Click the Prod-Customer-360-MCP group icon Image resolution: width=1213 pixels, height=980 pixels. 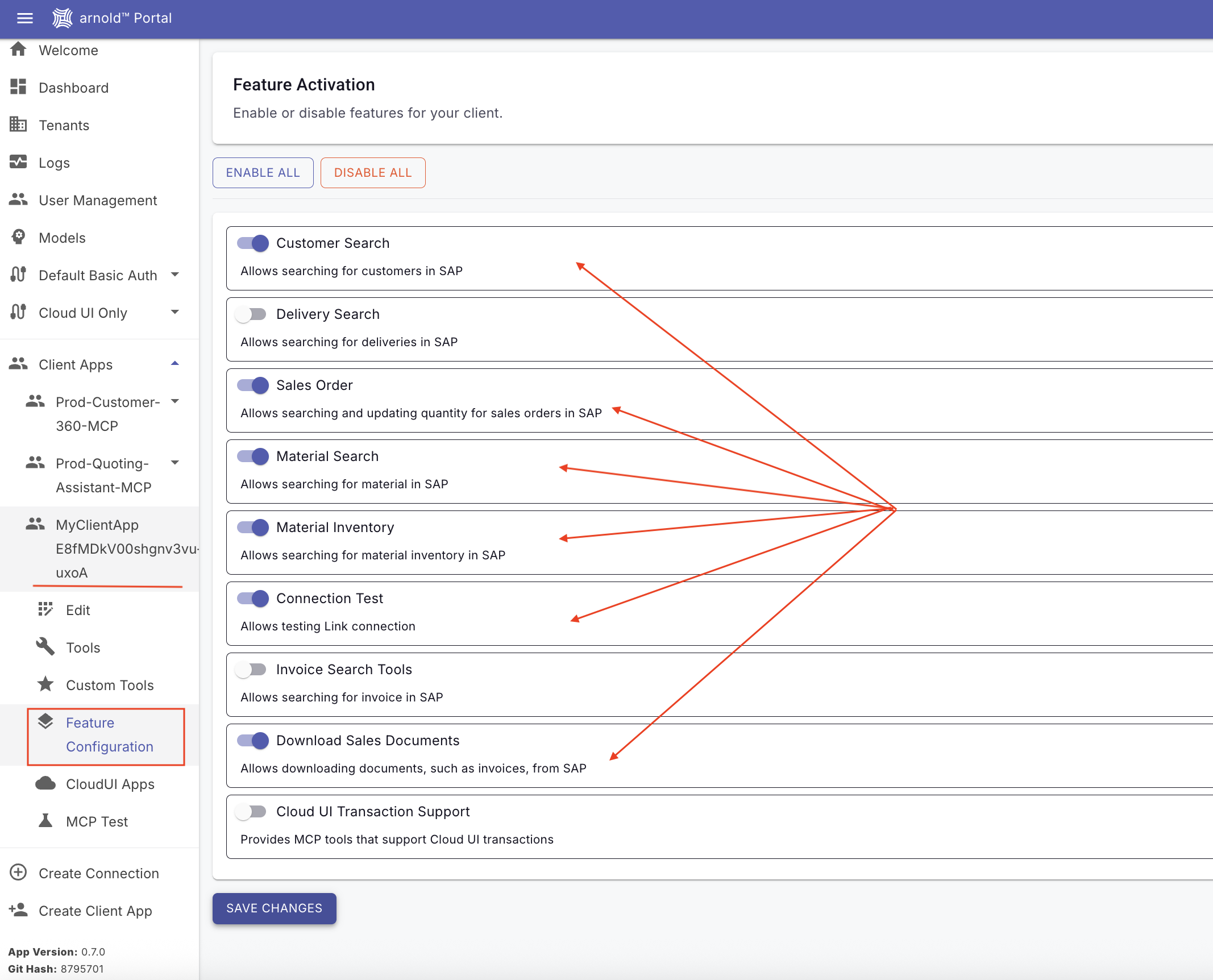pyautogui.click(x=35, y=401)
